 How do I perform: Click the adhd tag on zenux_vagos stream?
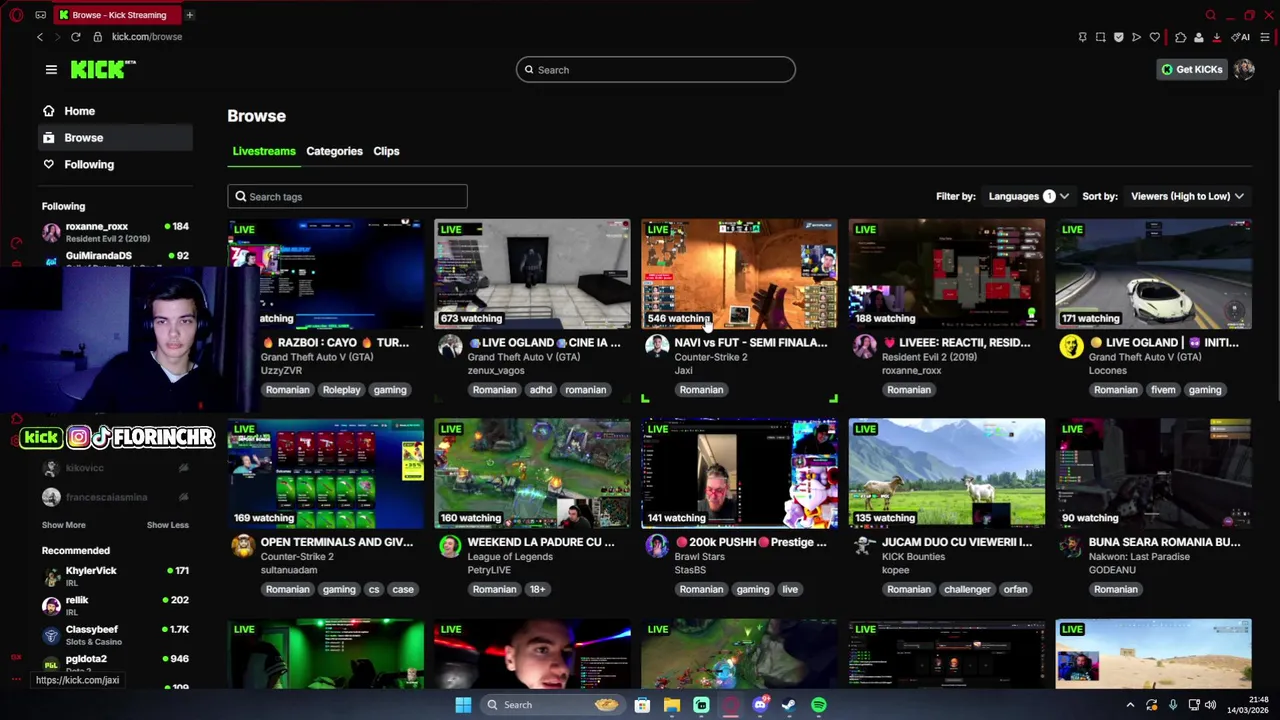tap(540, 390)
